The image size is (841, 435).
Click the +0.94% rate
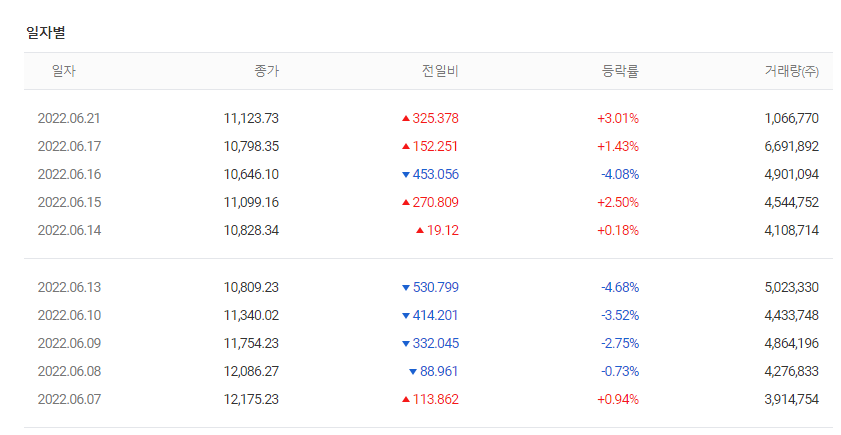click(x=618, y=399)
